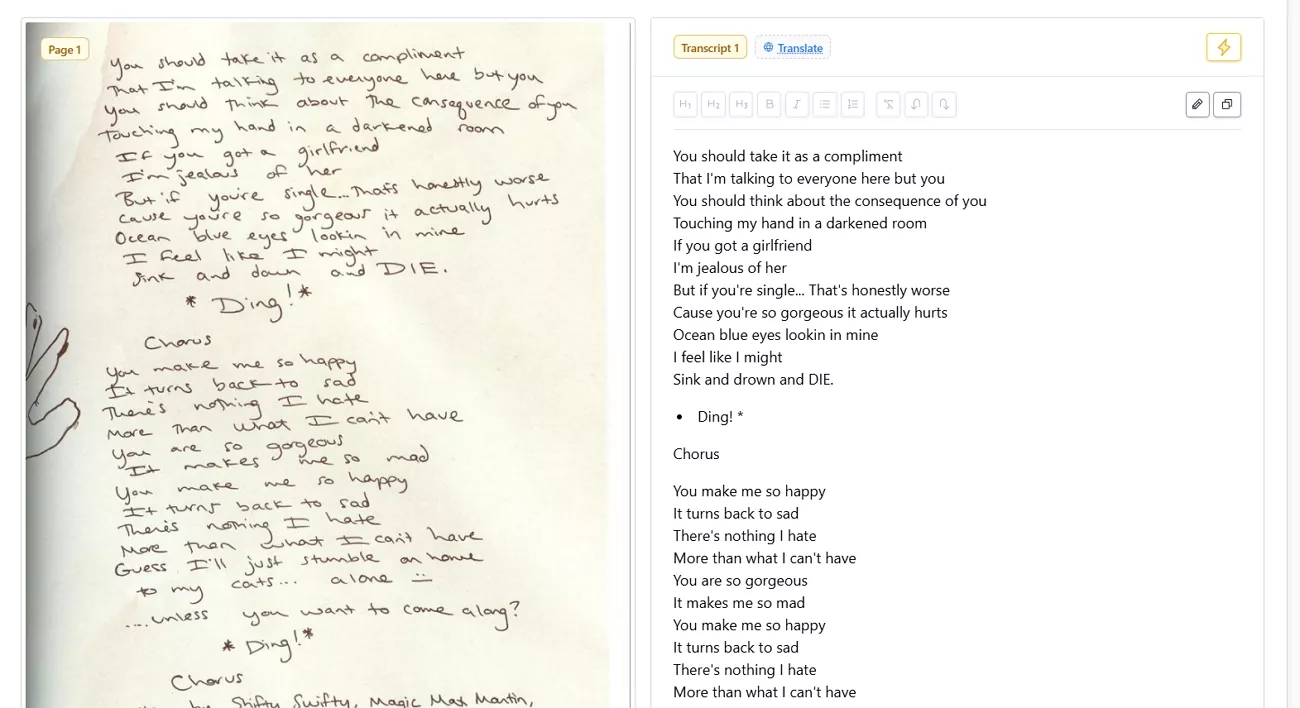Toggle bold text formatting
This screenshot has width=1300, height=708.
point(769,104)
